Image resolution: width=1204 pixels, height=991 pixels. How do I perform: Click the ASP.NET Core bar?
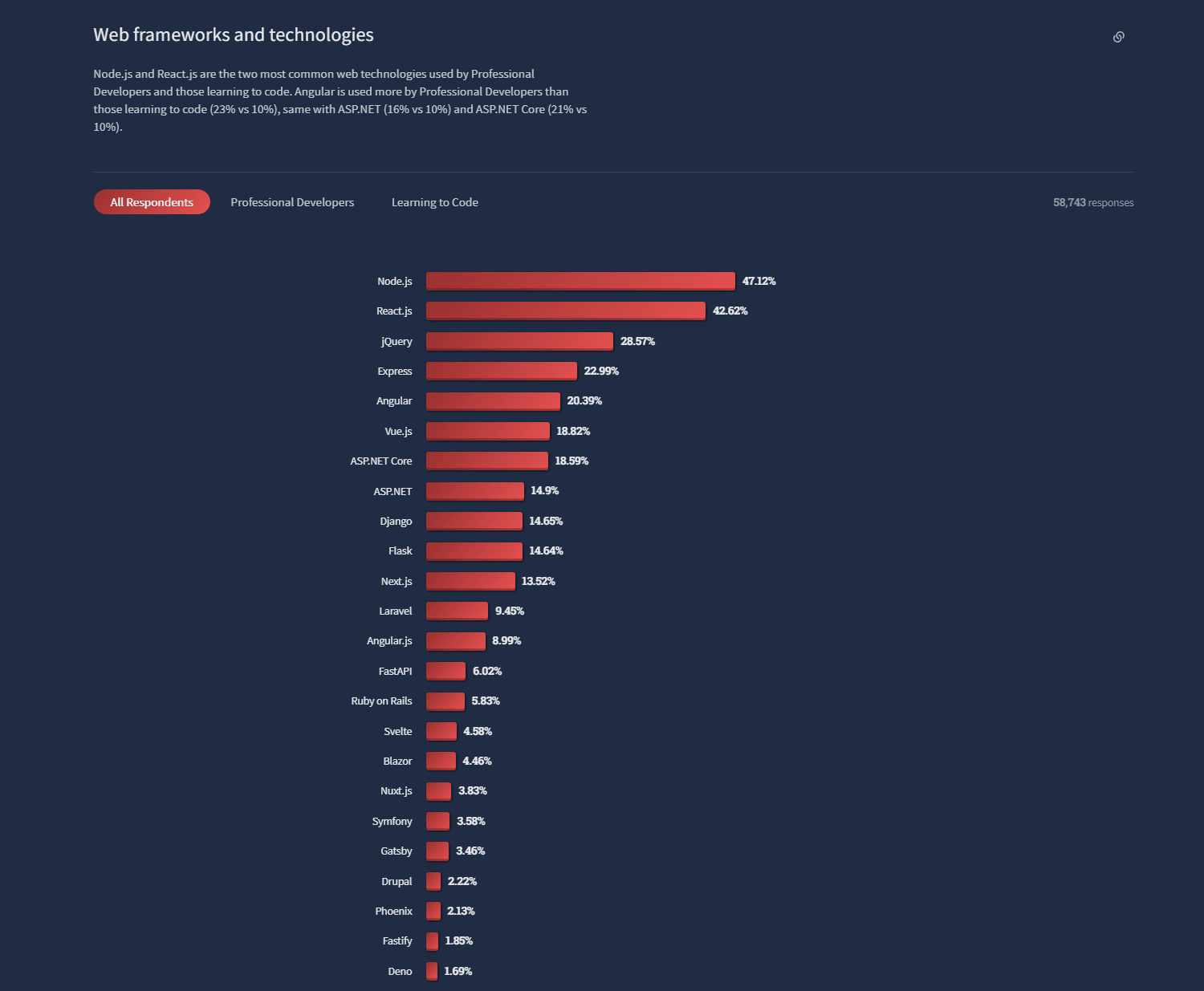pos(486,461)
